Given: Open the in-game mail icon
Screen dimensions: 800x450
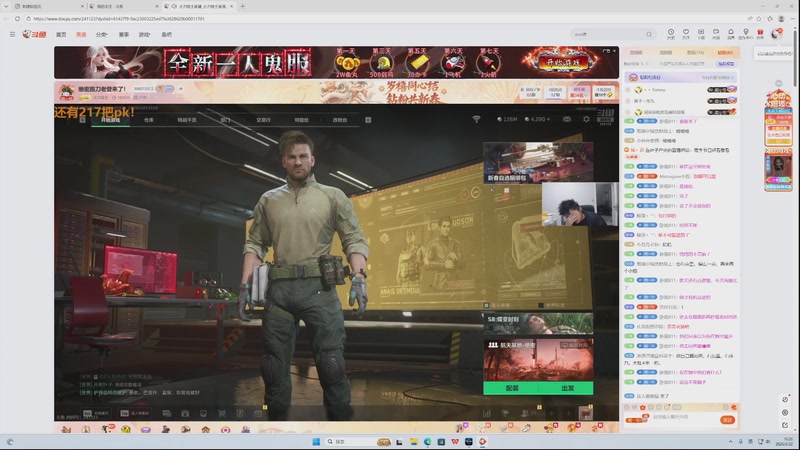Looking at the screenshot, I should (x=567, y=119).
